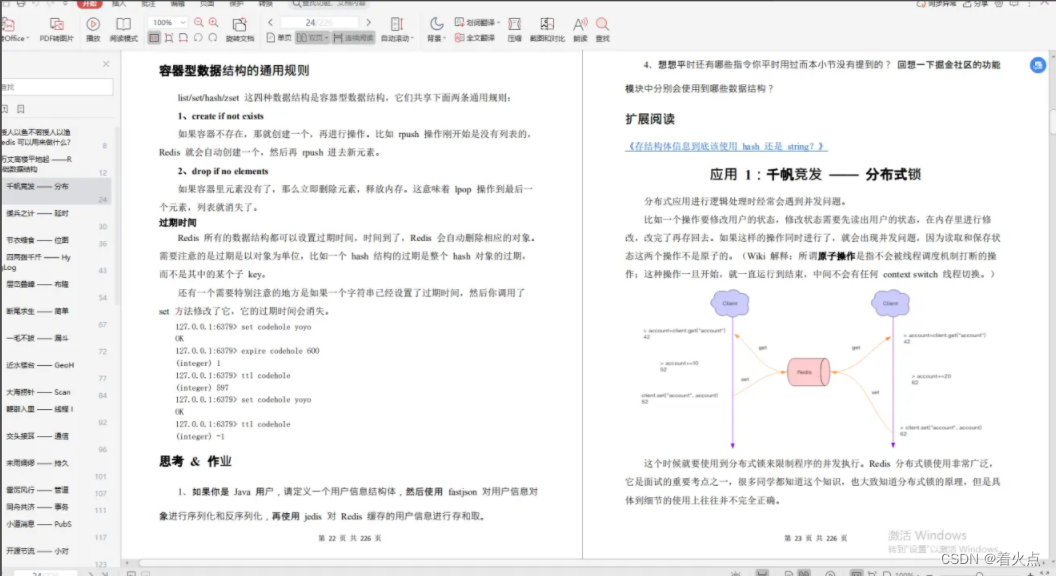Open the PDF转图片 tool

pos(57,30)
